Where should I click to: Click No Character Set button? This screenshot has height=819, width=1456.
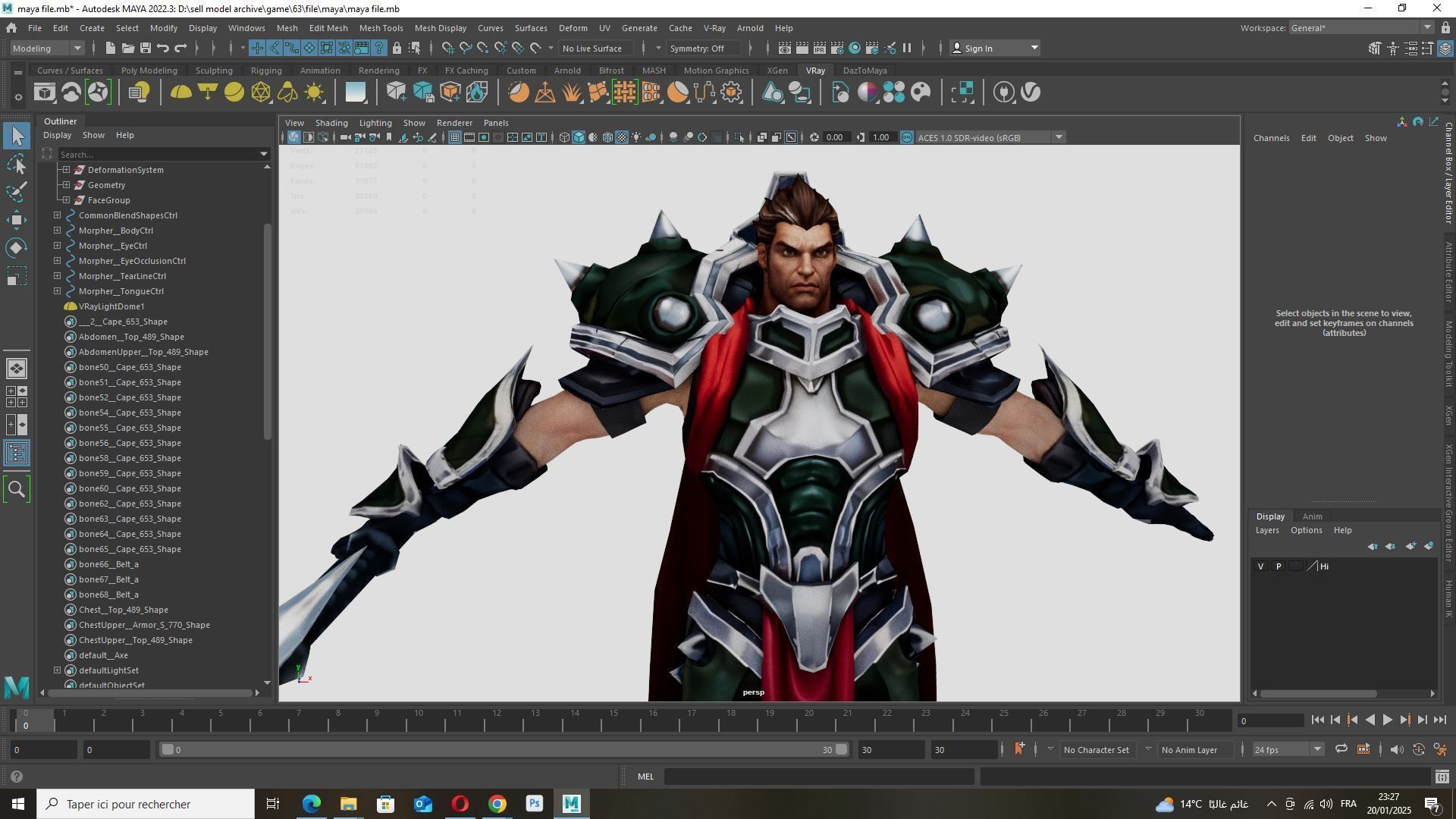pyautogui.click(x=1096, y=750)
